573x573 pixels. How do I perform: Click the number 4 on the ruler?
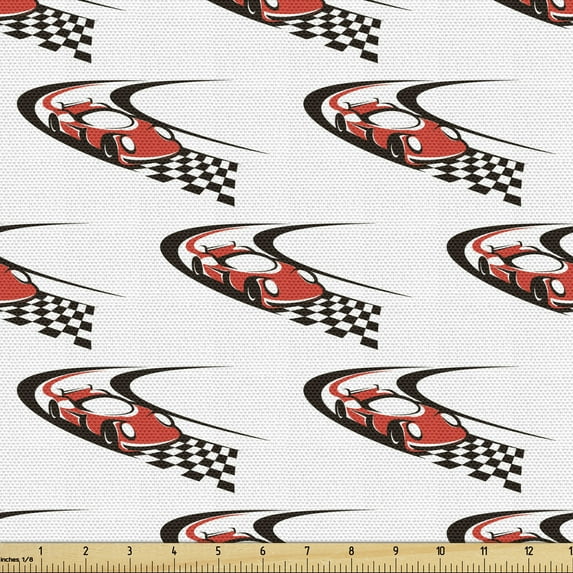[174, 551]
